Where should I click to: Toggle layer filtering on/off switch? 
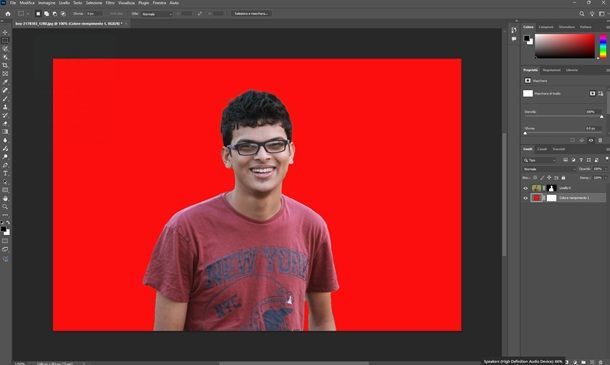(606, 159)
